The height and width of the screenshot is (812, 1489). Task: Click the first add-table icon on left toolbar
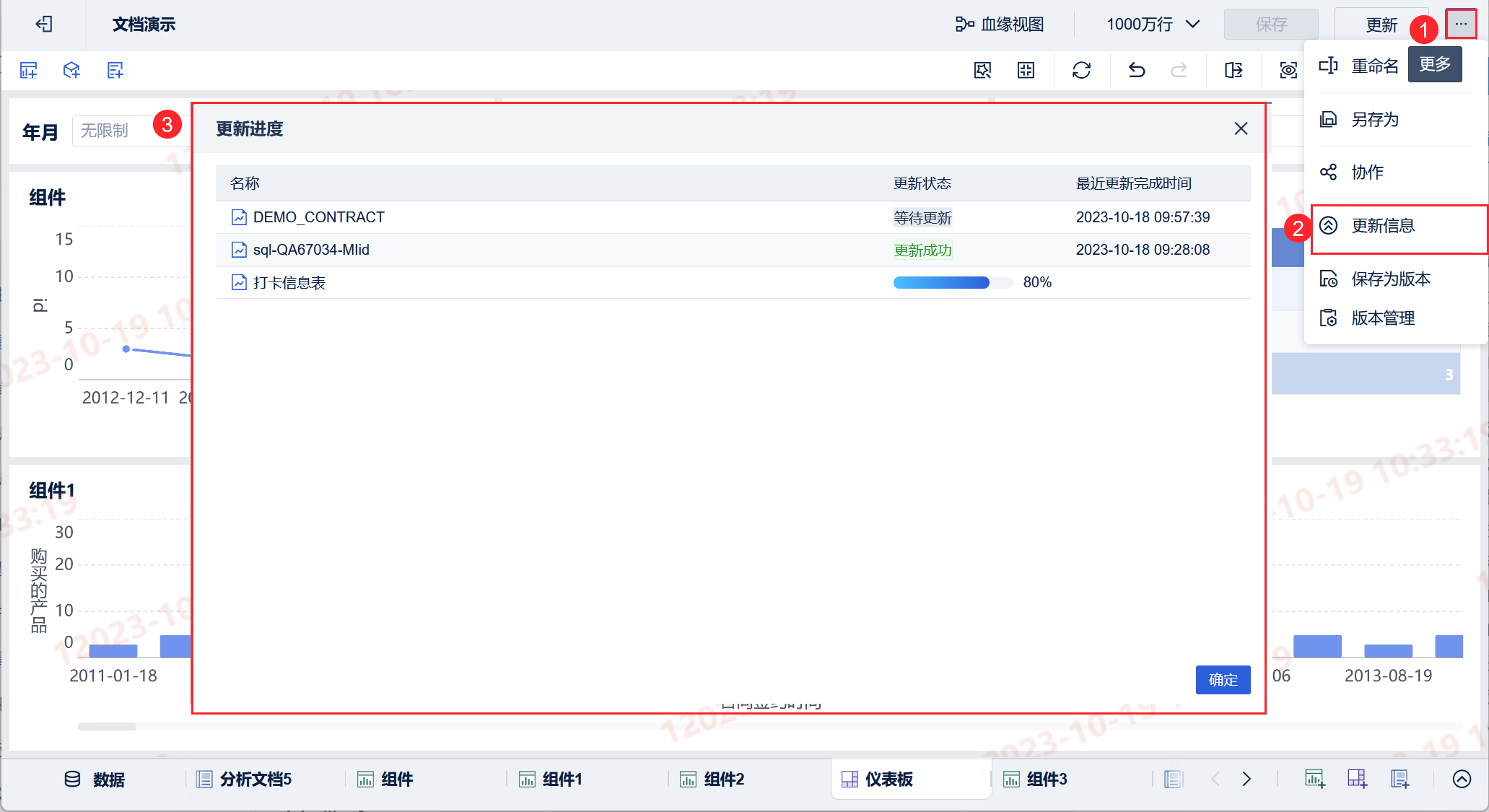click(x=29, y=70)
